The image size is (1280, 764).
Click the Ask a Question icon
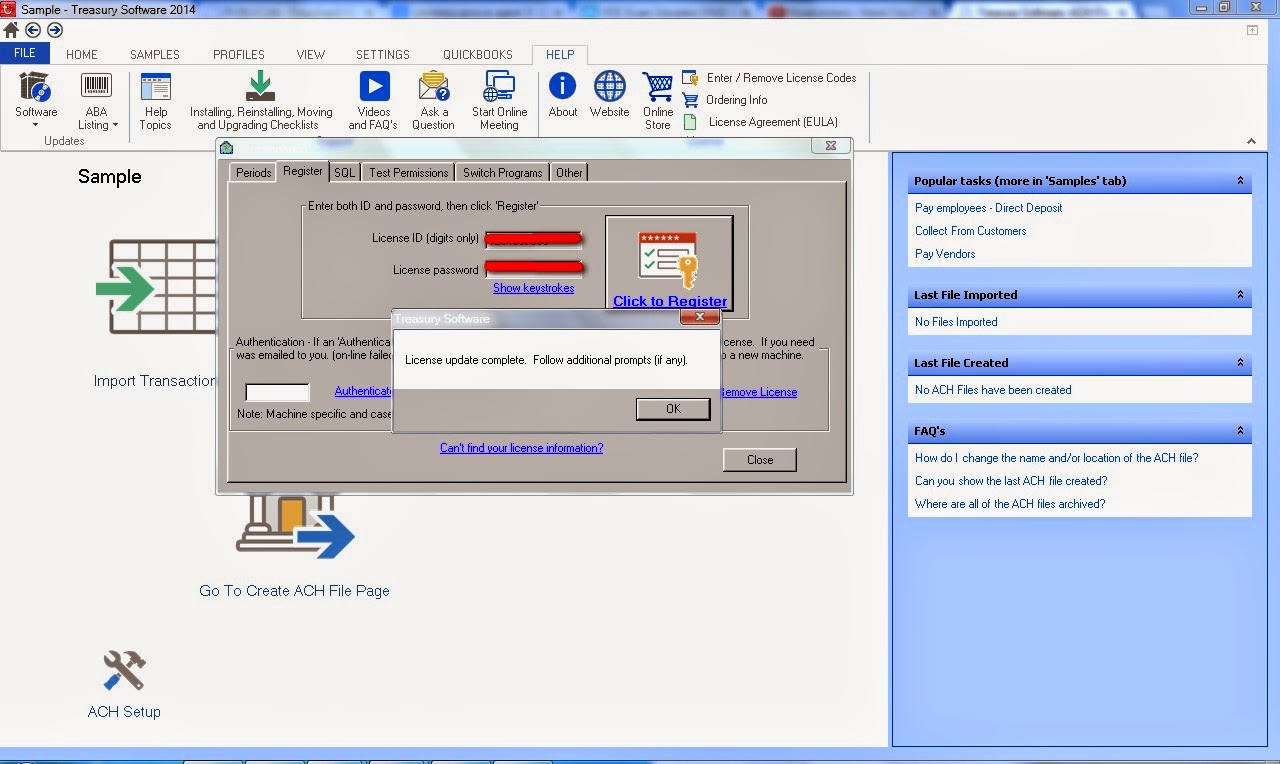(433, 87)
